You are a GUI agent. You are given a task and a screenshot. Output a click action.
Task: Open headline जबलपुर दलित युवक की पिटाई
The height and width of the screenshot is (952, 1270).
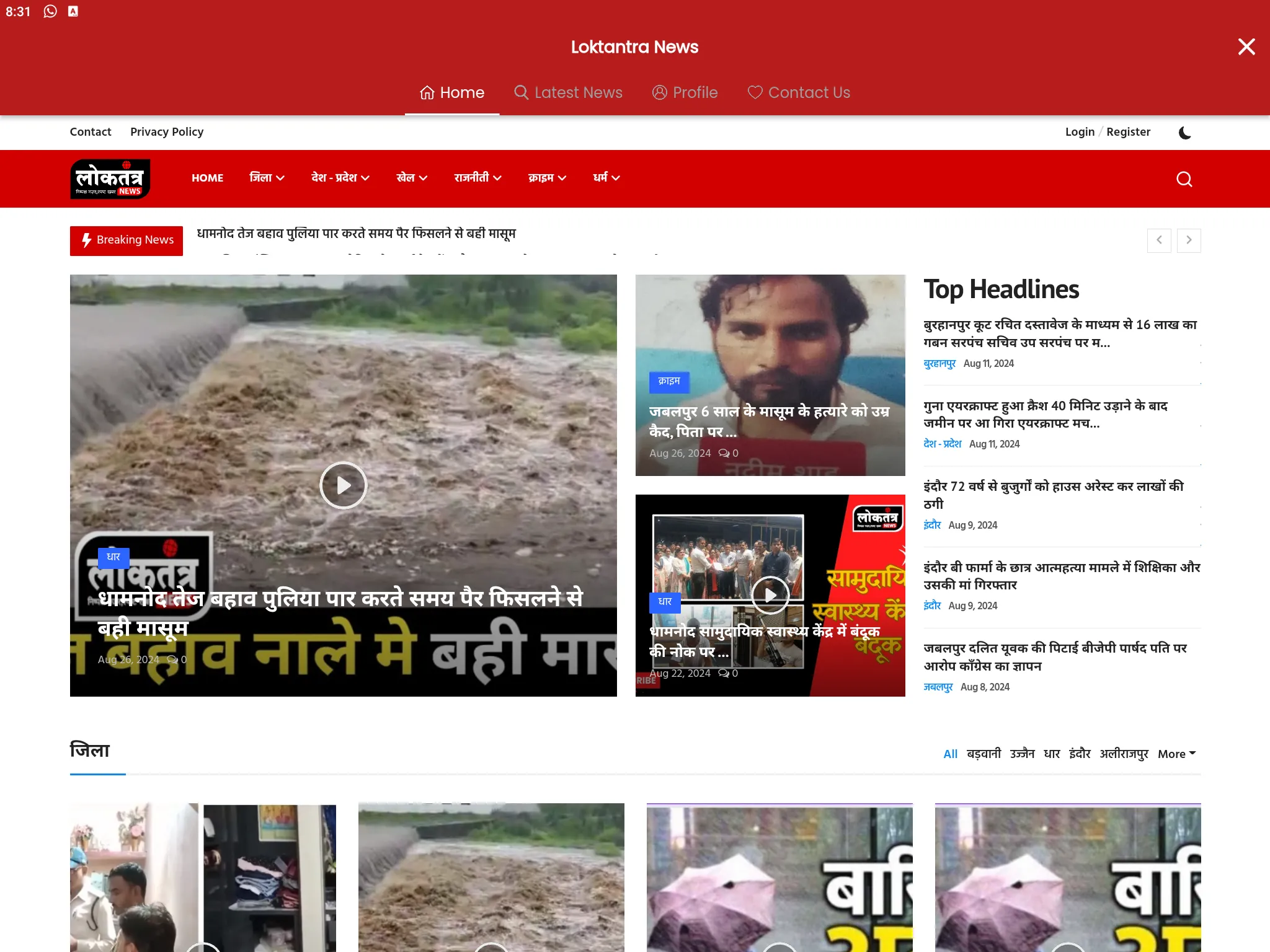click(x=1055, y=656)
